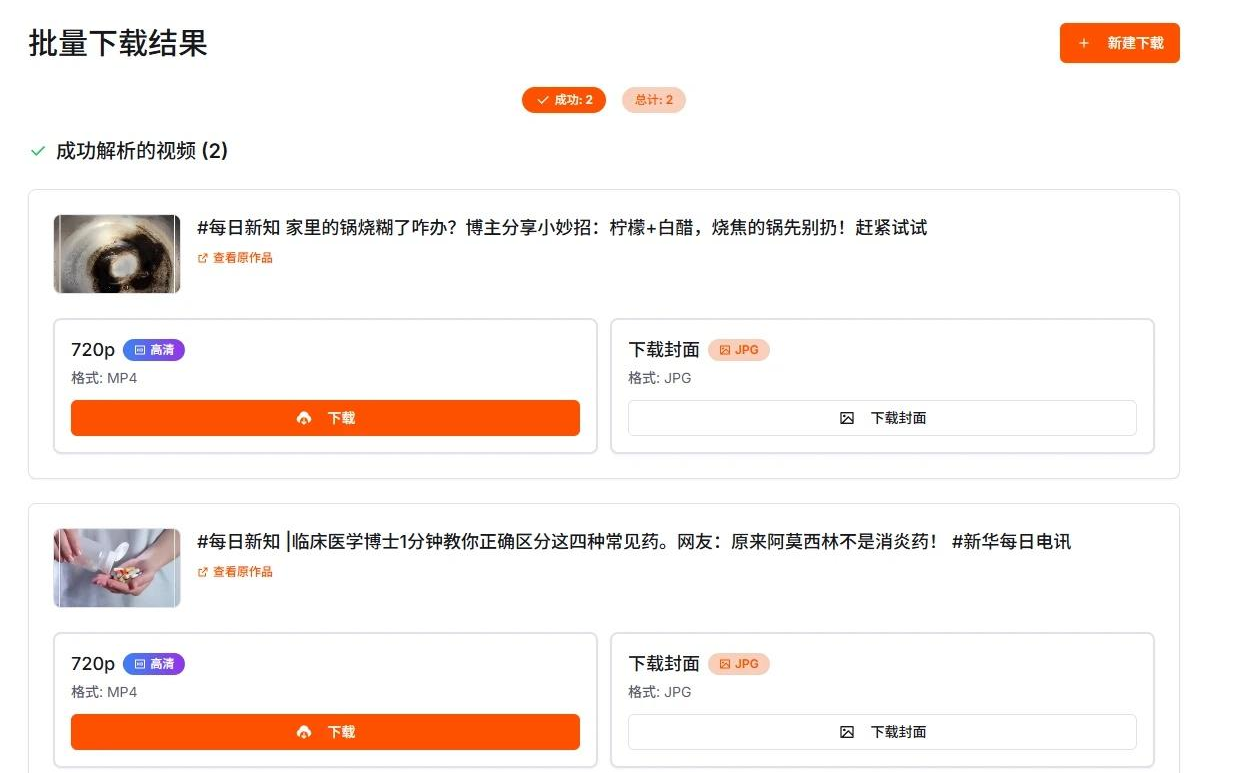Click the 总计: 2 count badge
This screenshot has height=773, width=1260.
click(x=654, y=100)
